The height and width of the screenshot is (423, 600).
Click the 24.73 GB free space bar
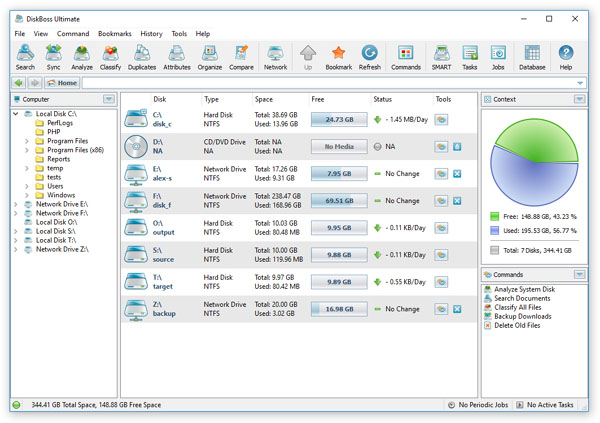point(340,119)
